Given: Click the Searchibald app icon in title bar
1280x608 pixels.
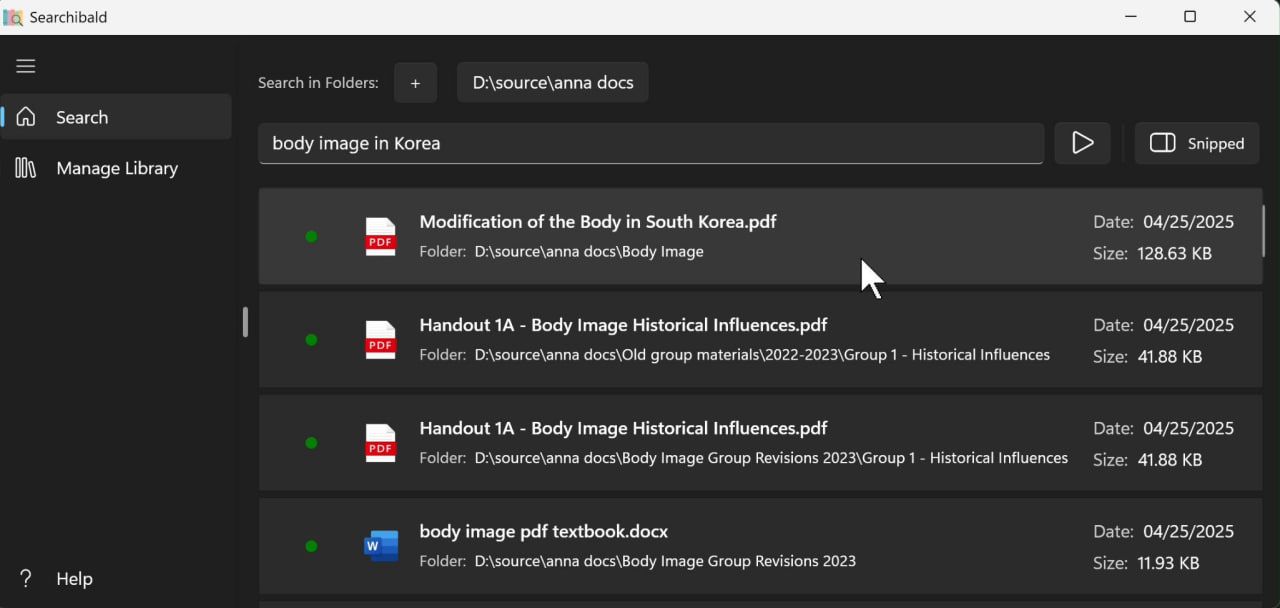Looking at the screenshot, I should pyautogui.click(x=13, y=17).
